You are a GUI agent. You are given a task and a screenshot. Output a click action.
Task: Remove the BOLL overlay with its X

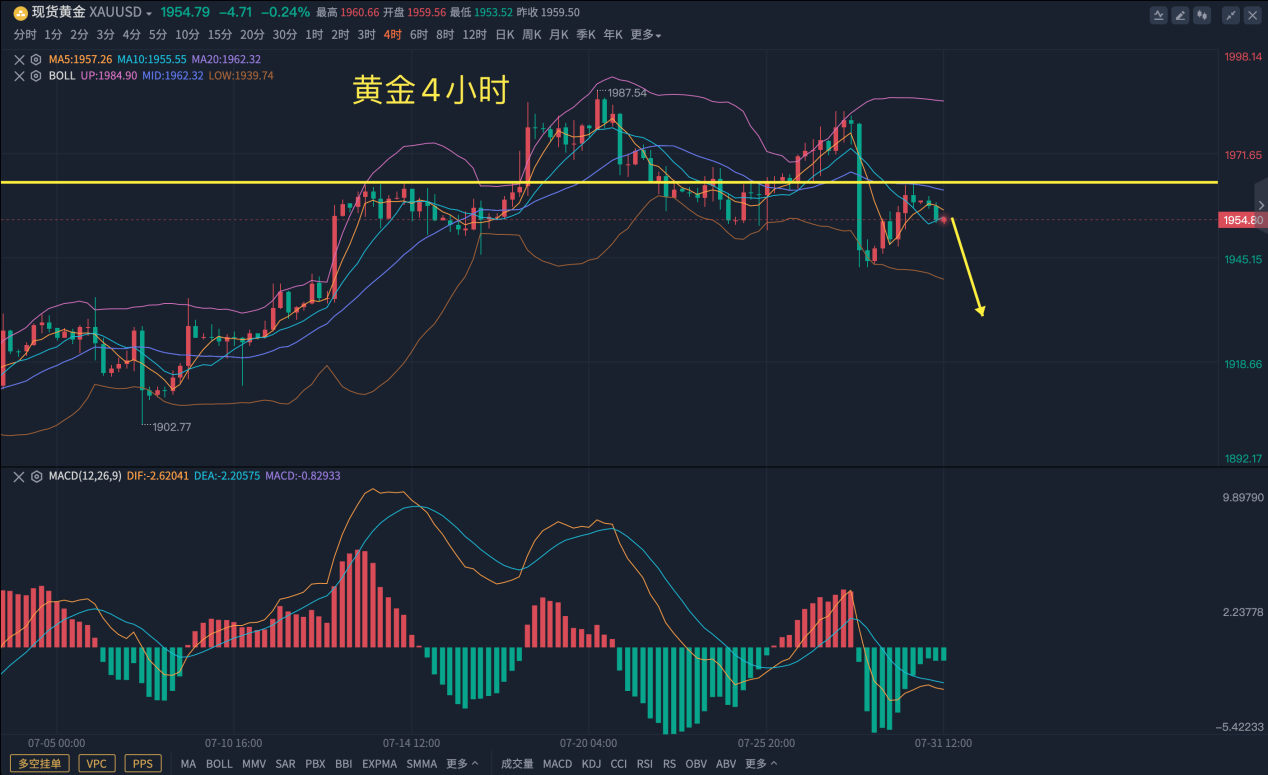click(19, 76)
